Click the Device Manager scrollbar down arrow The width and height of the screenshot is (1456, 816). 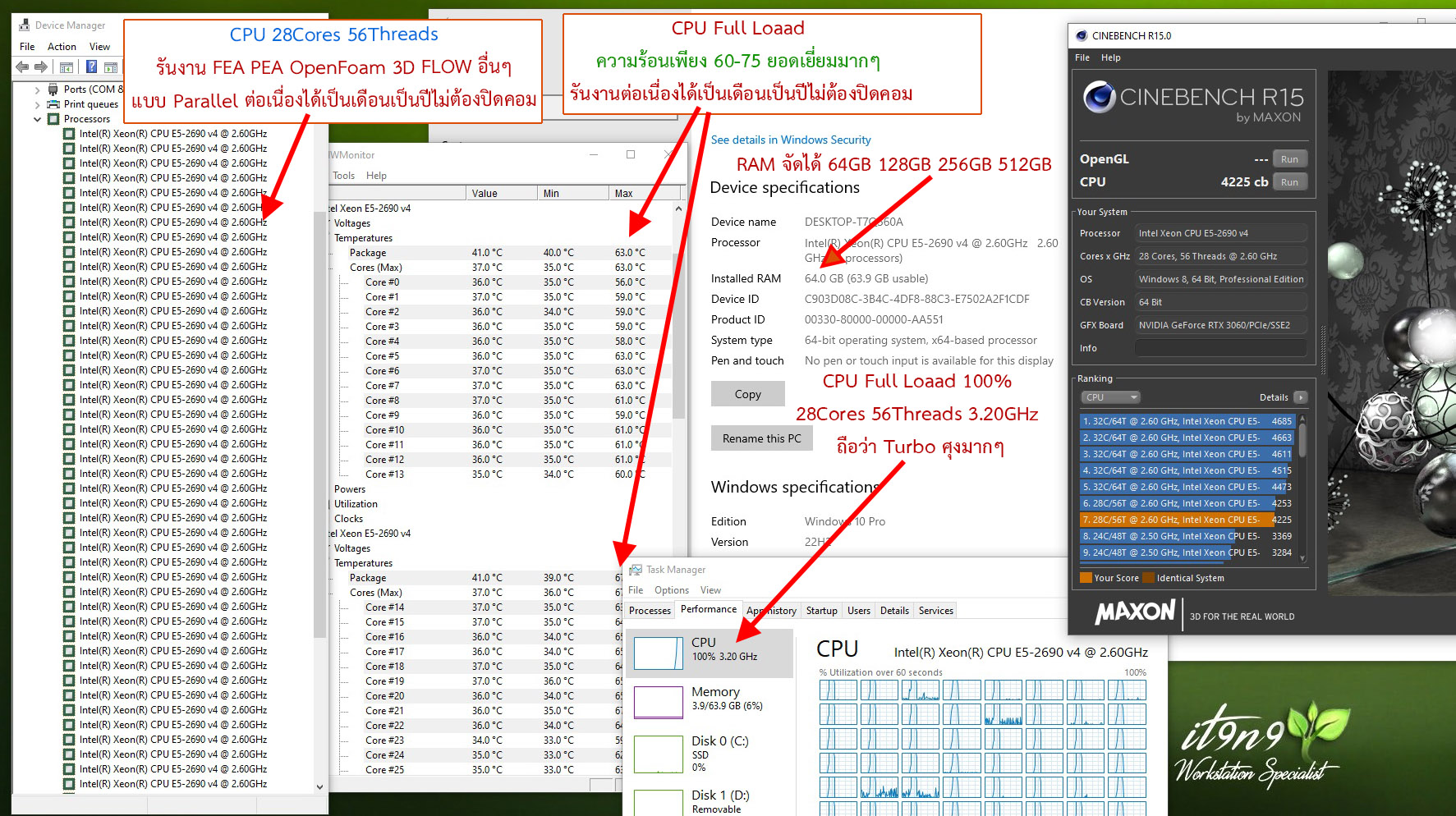click(320, 786)
